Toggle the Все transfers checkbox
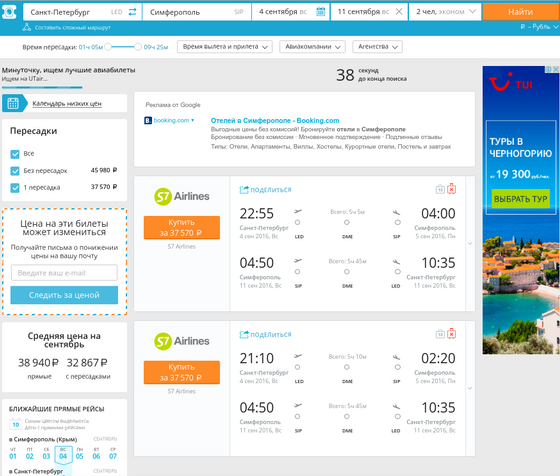The image size is (560, 476). [x=15, y=154]
